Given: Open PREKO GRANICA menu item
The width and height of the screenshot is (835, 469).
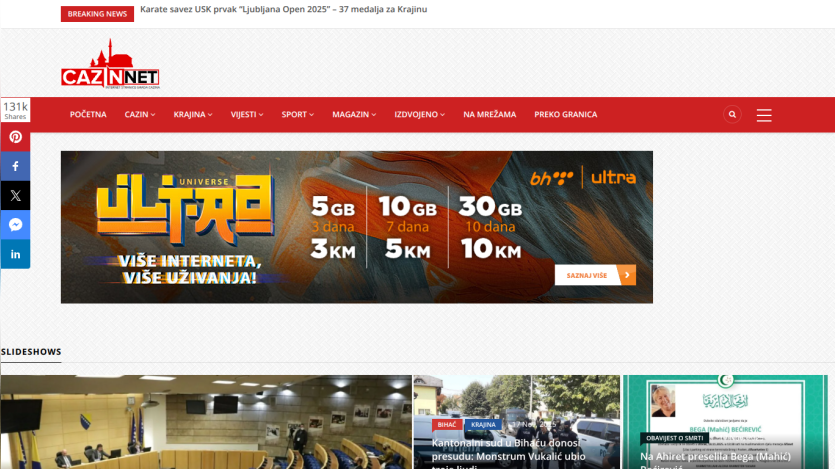Looking at the screenshot, I should click(566, 114).
